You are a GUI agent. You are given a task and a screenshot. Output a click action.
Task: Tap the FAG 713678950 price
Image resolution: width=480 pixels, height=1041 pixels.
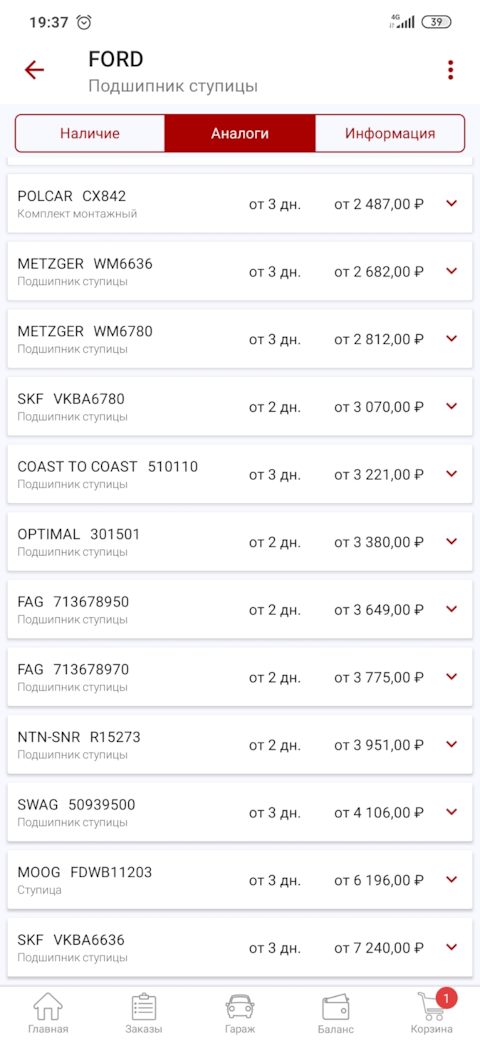(x=378, y=609)
